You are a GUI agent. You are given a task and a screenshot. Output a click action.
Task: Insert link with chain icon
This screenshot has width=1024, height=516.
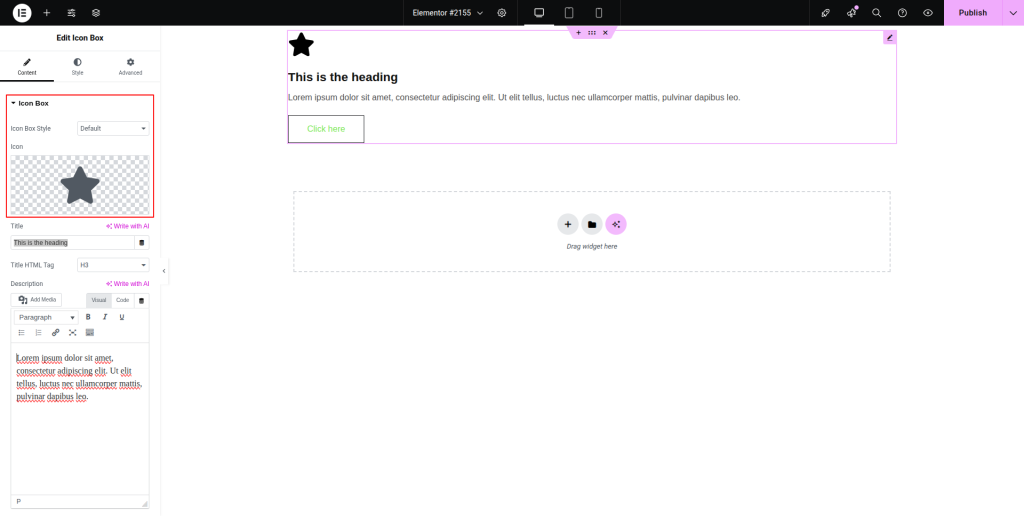tap(56, 332)
